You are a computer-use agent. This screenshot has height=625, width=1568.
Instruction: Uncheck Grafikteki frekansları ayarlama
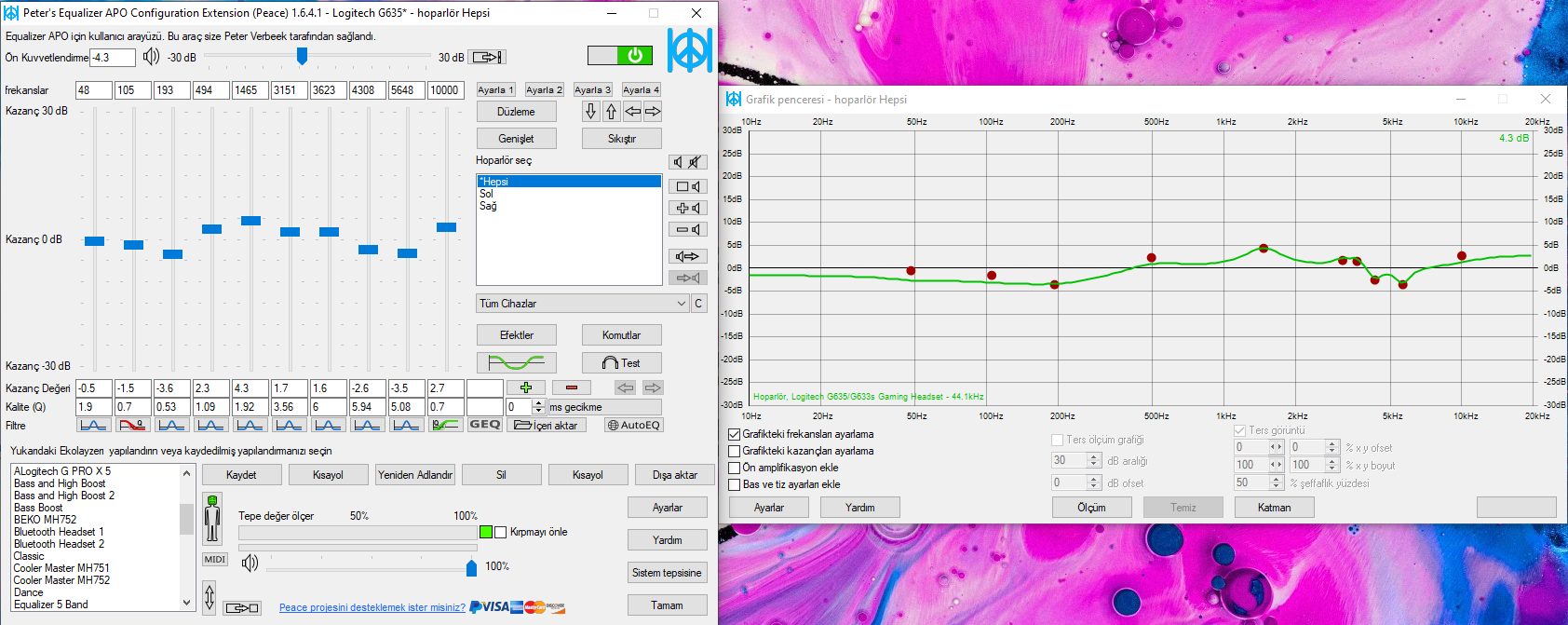(x=734, y=434)
